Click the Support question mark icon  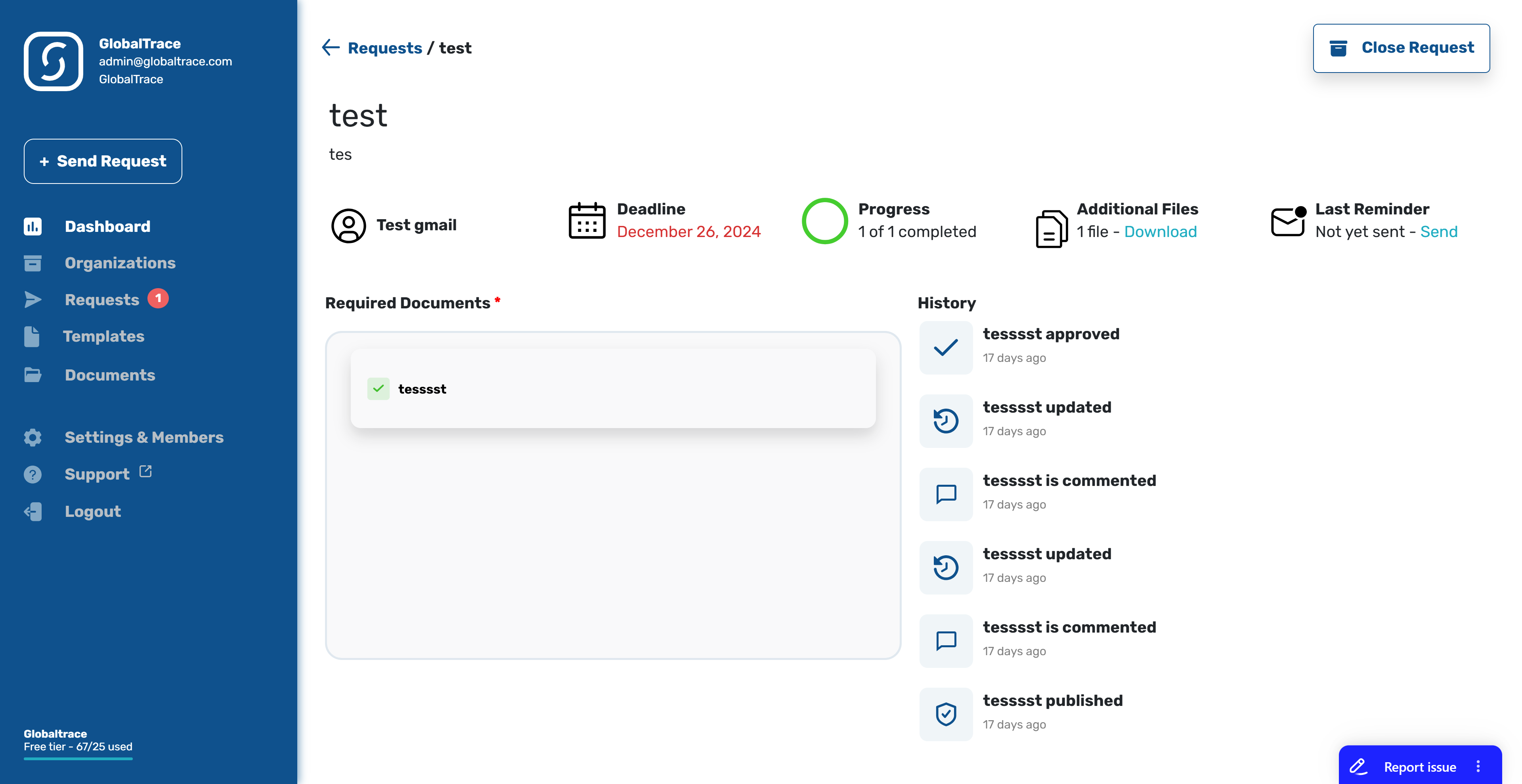tap(33, 474)
